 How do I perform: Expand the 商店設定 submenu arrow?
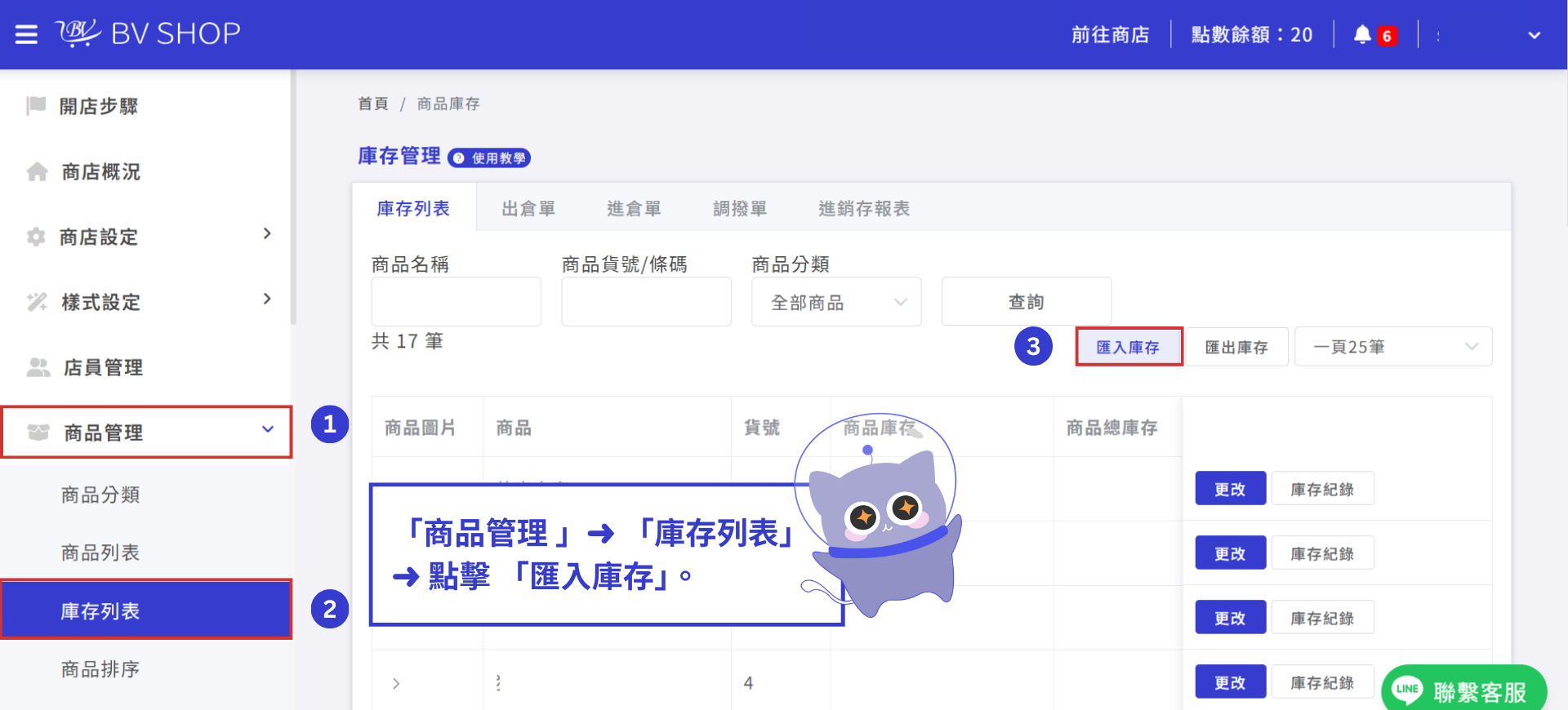267,234
